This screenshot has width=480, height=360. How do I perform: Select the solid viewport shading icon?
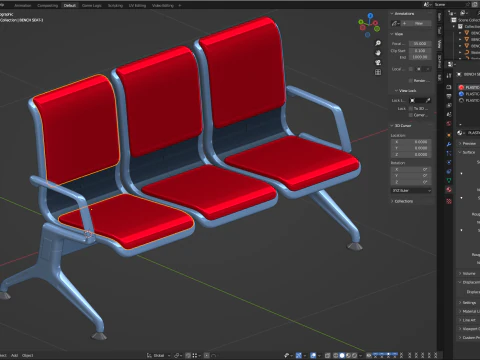click(342, 355)
